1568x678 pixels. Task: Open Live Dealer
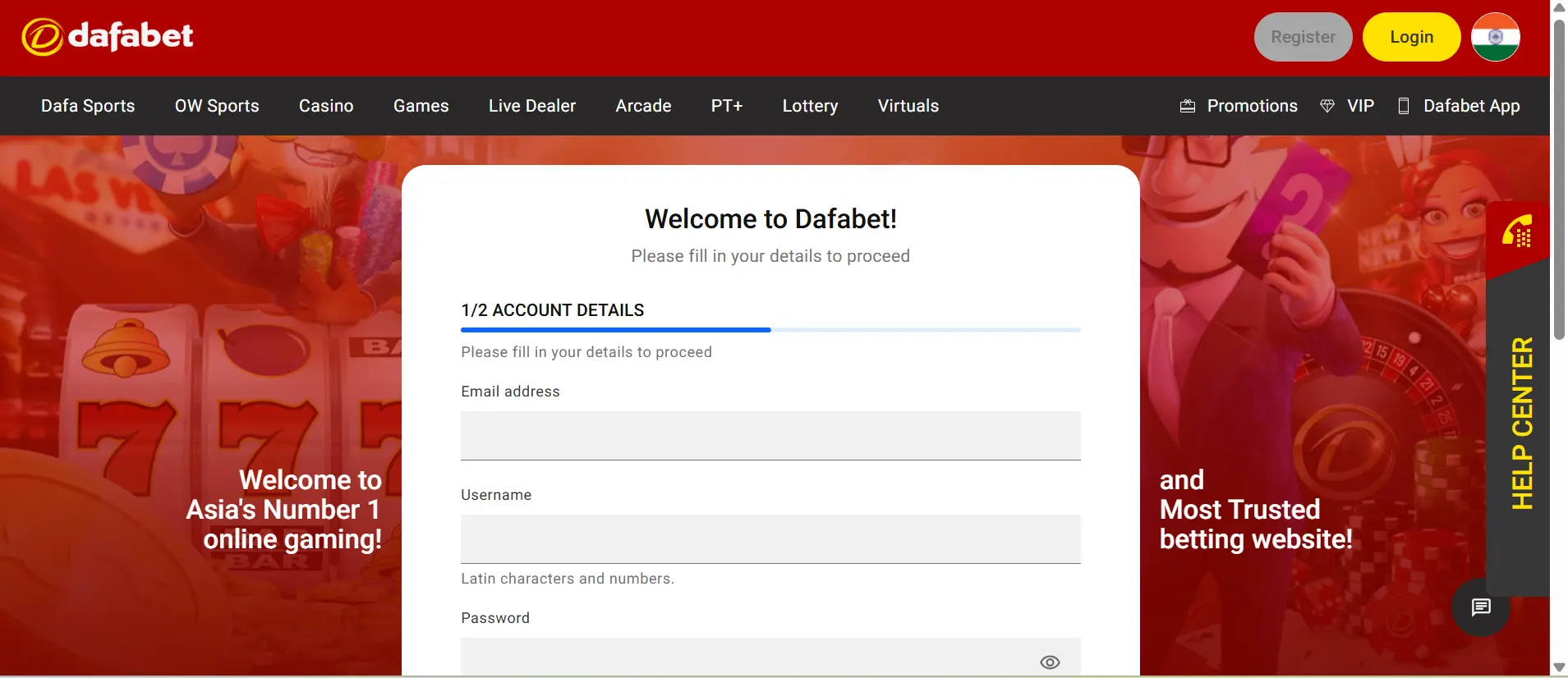click(532, 106)
